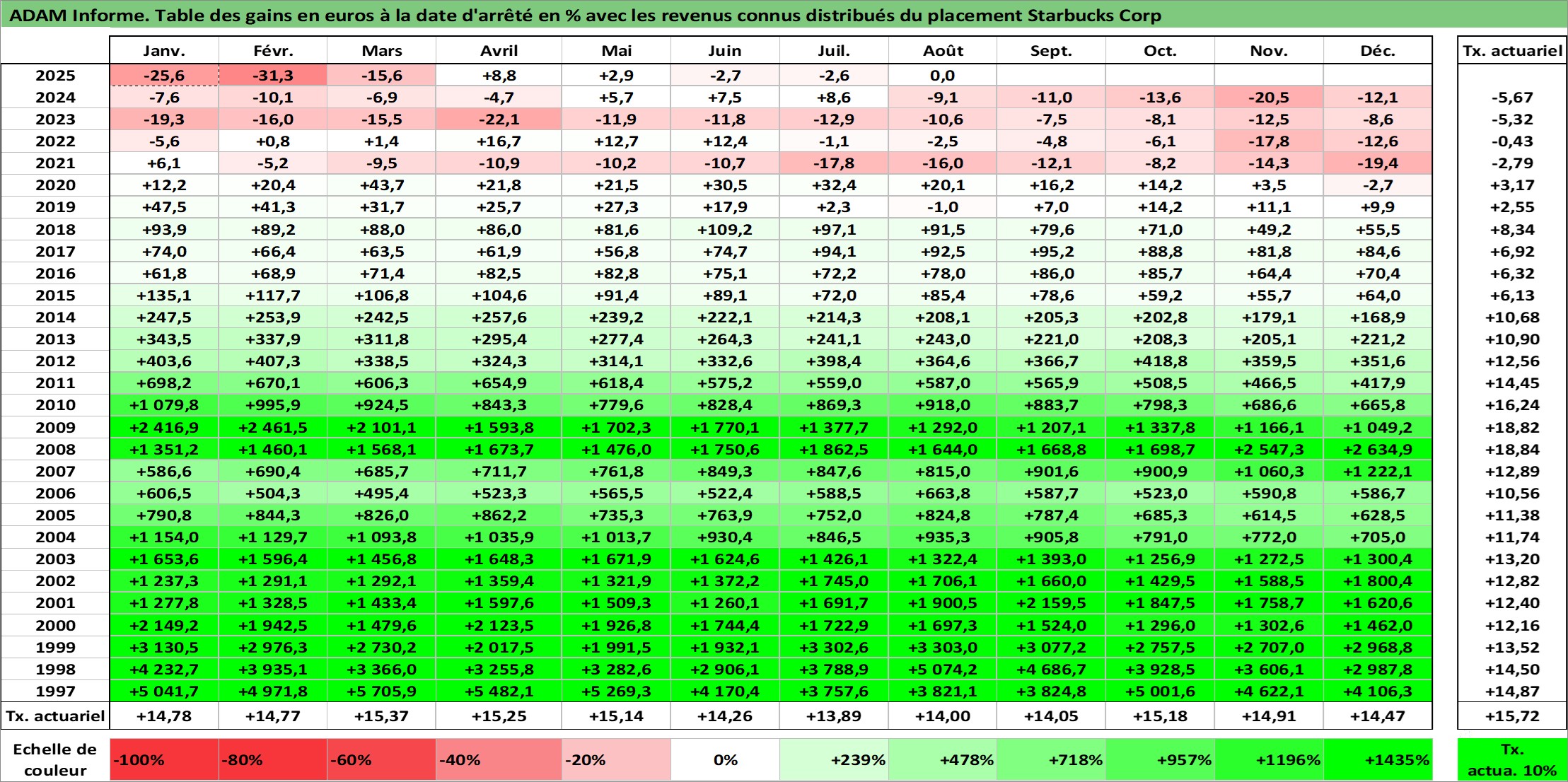
Task: Click the 'Tx. actua. 10%' green legend cell
Action: (x=1512, y=759)
